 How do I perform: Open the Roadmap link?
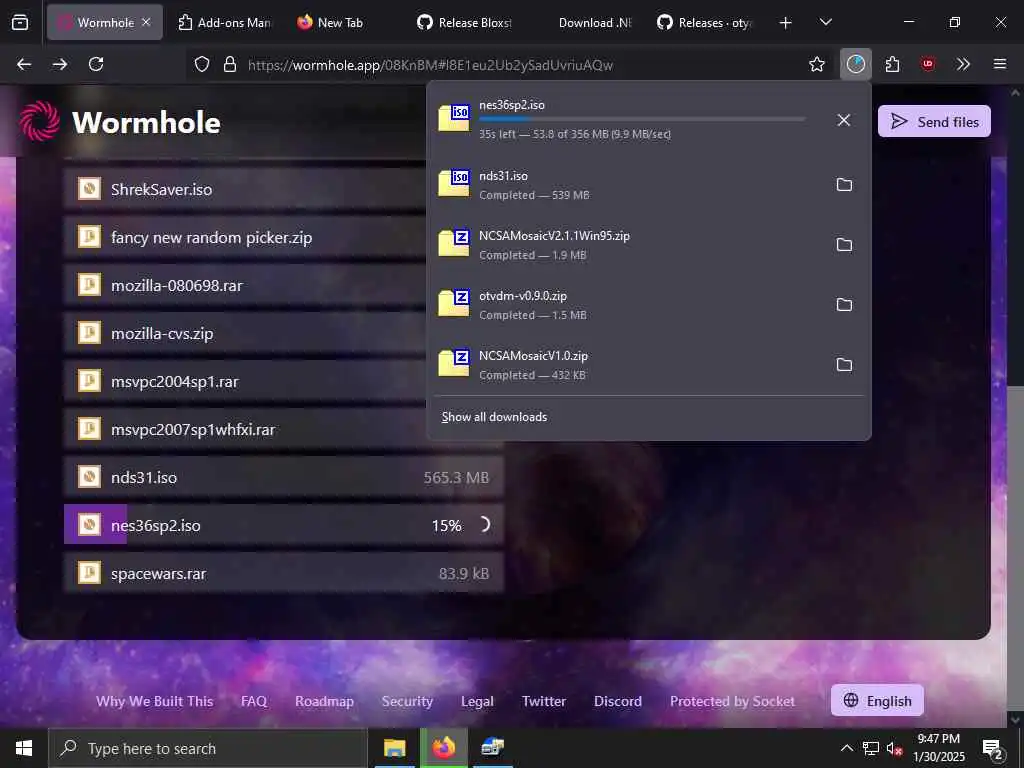click(325, 701)
